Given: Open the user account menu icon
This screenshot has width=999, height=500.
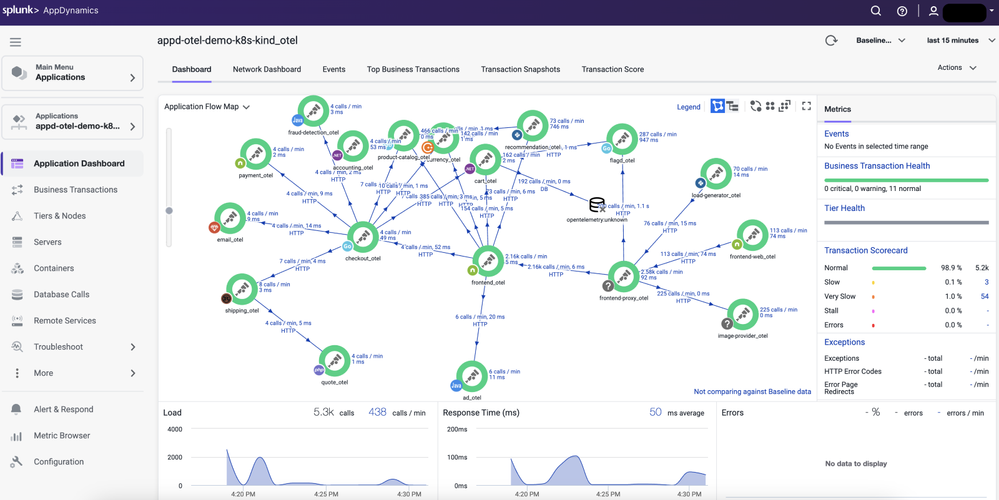Looking at the screenshot, I should point(933,11).
